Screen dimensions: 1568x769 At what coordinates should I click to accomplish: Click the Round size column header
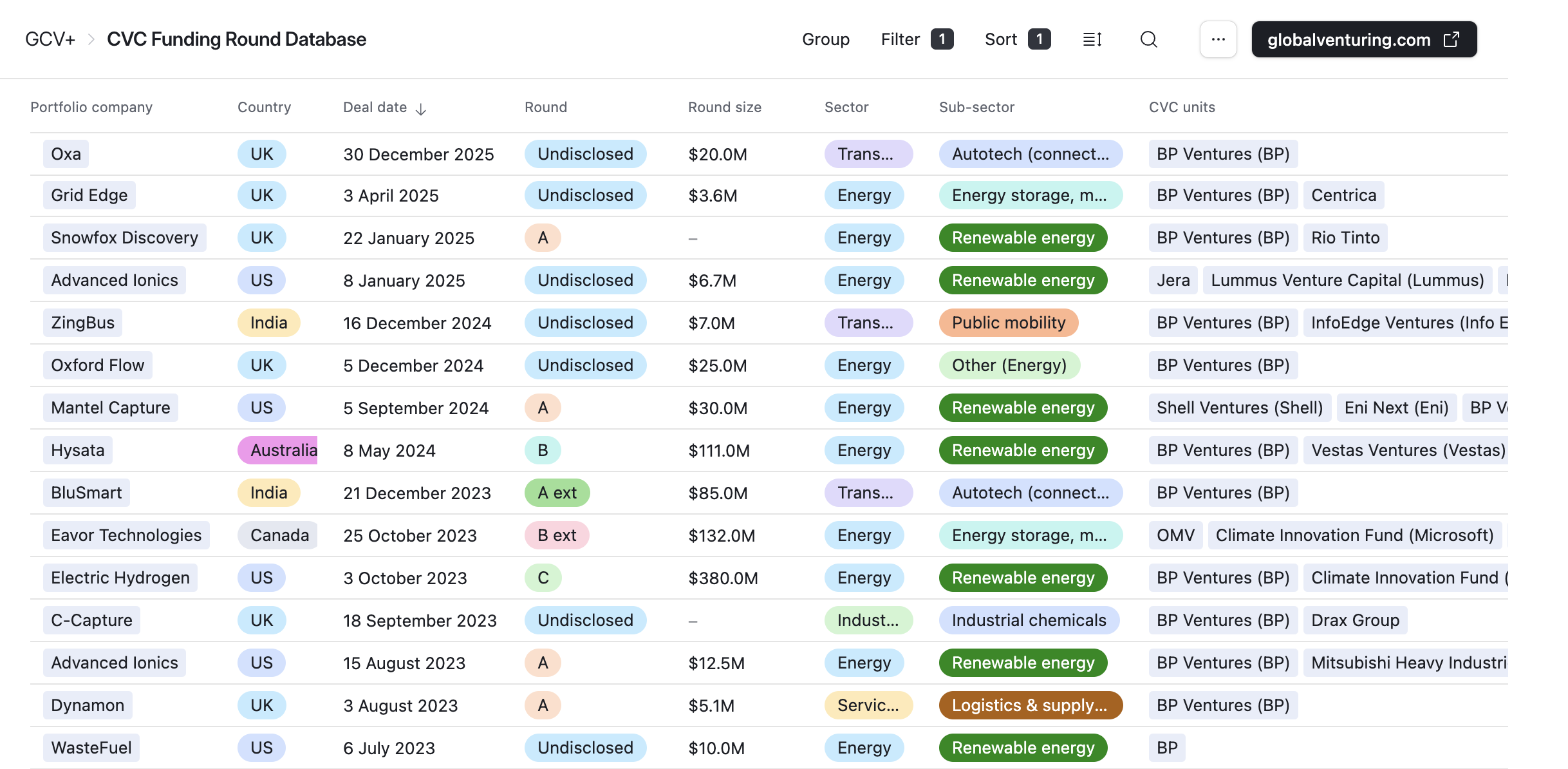[724, 108]
